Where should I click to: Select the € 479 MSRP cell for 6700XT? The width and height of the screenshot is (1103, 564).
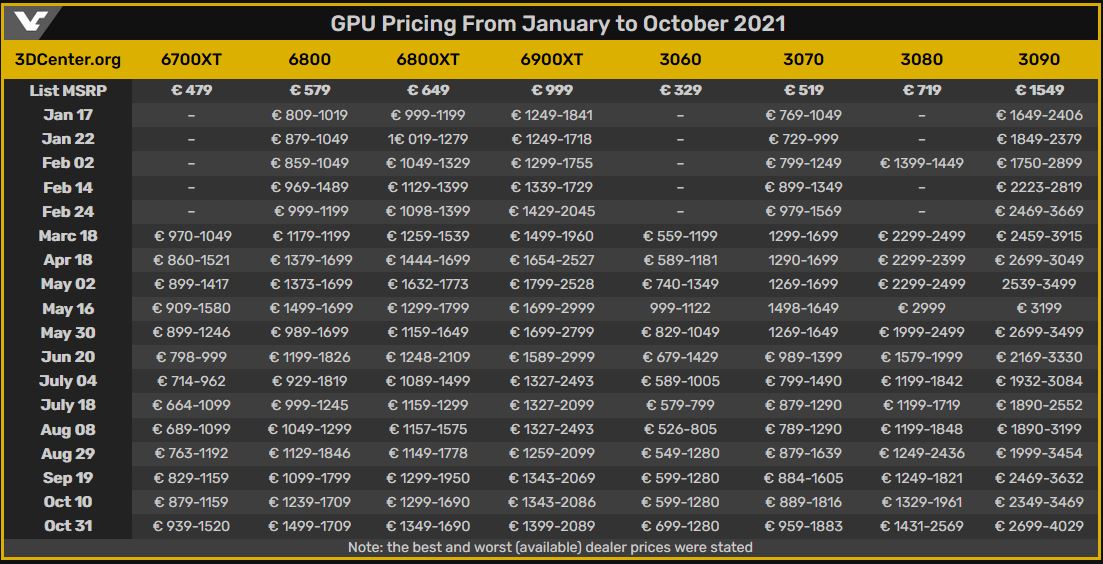click(x=191, y=90)
